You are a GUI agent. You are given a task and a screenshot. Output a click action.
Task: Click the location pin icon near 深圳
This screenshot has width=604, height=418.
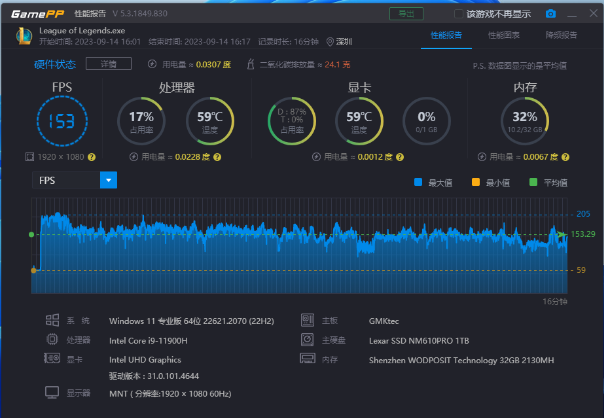point(331,42)
